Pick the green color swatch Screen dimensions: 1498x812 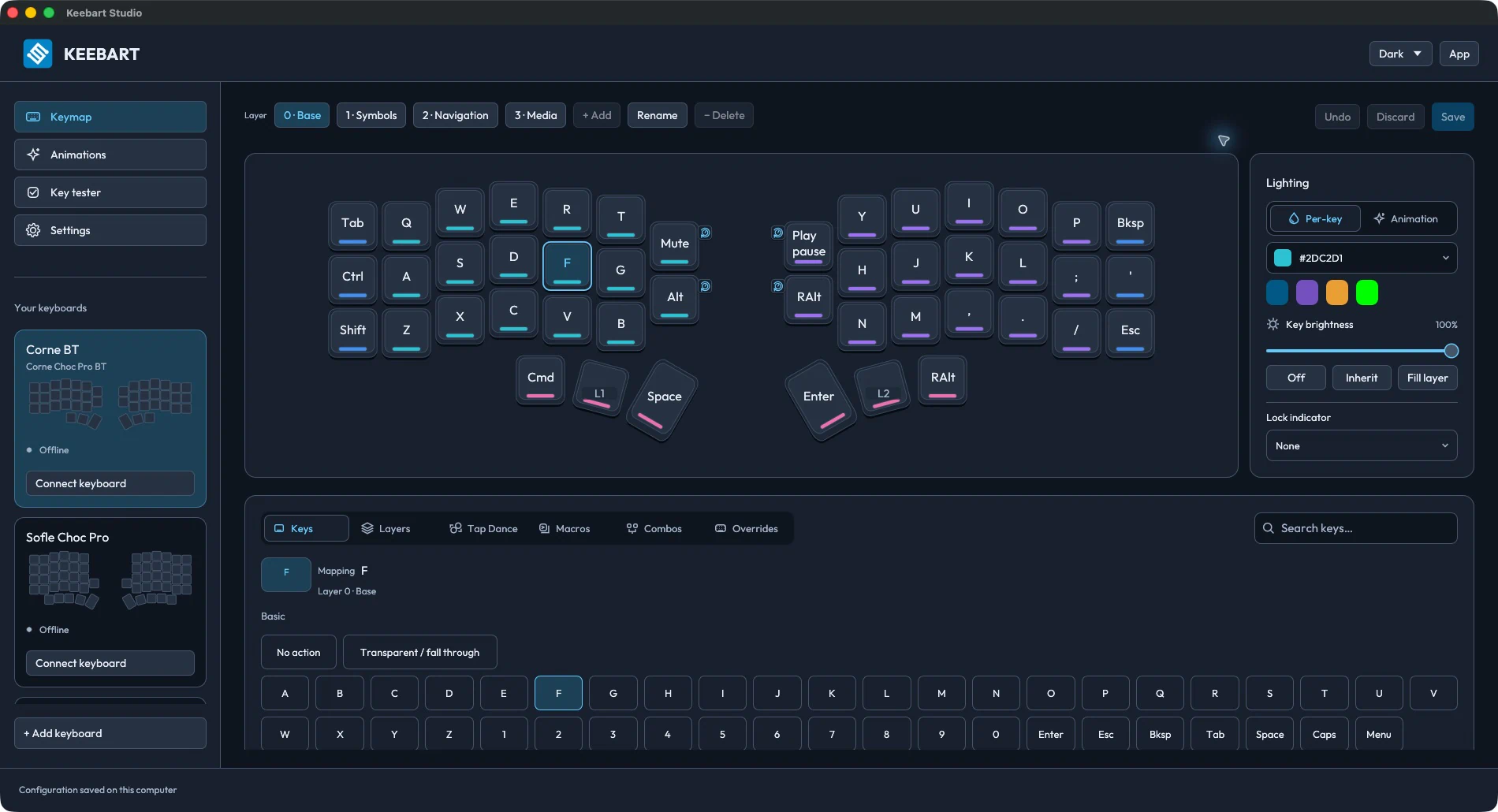coord(1367,292)
